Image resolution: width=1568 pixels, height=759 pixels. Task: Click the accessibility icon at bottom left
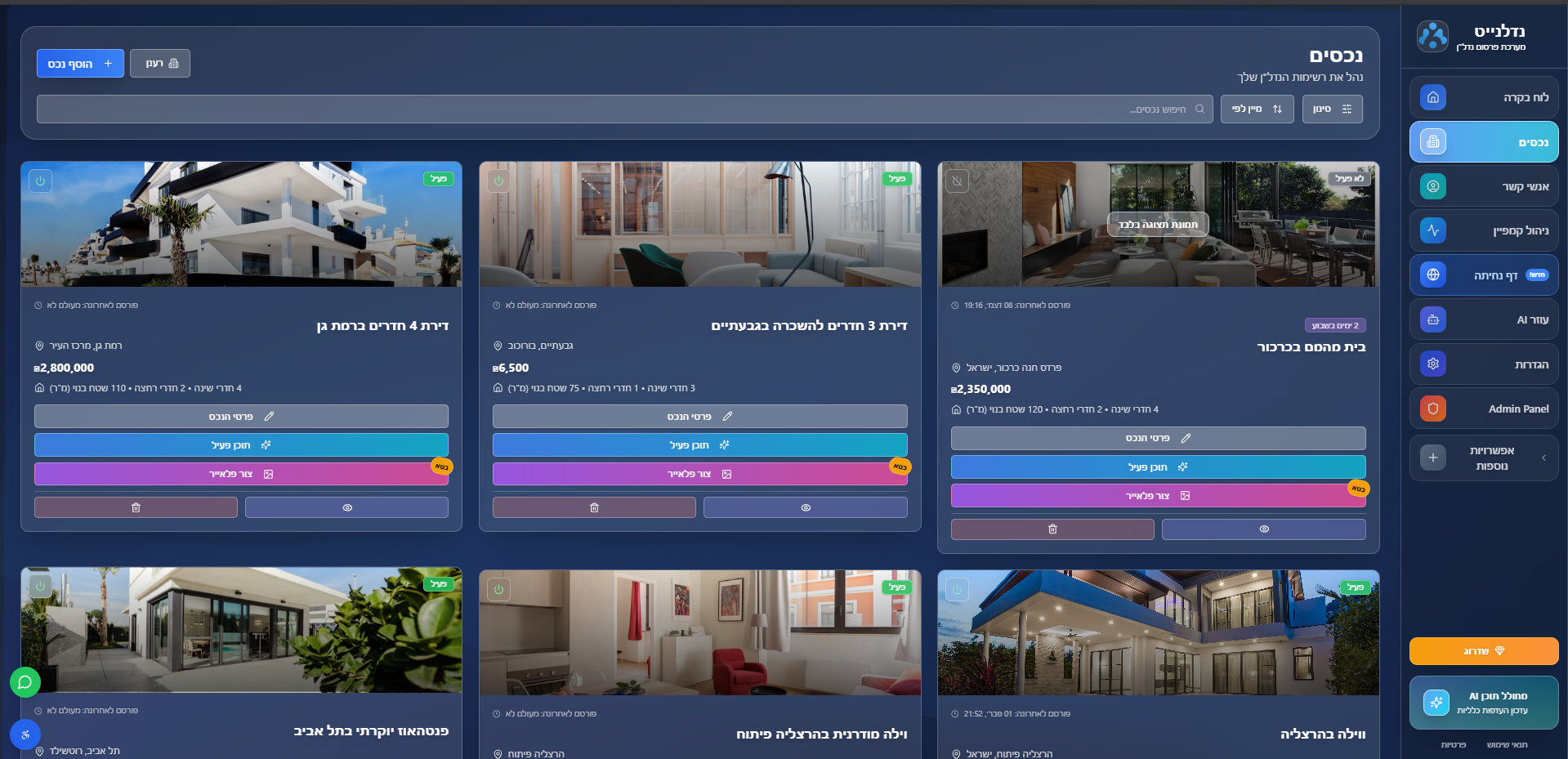click(x=25, y=734)
